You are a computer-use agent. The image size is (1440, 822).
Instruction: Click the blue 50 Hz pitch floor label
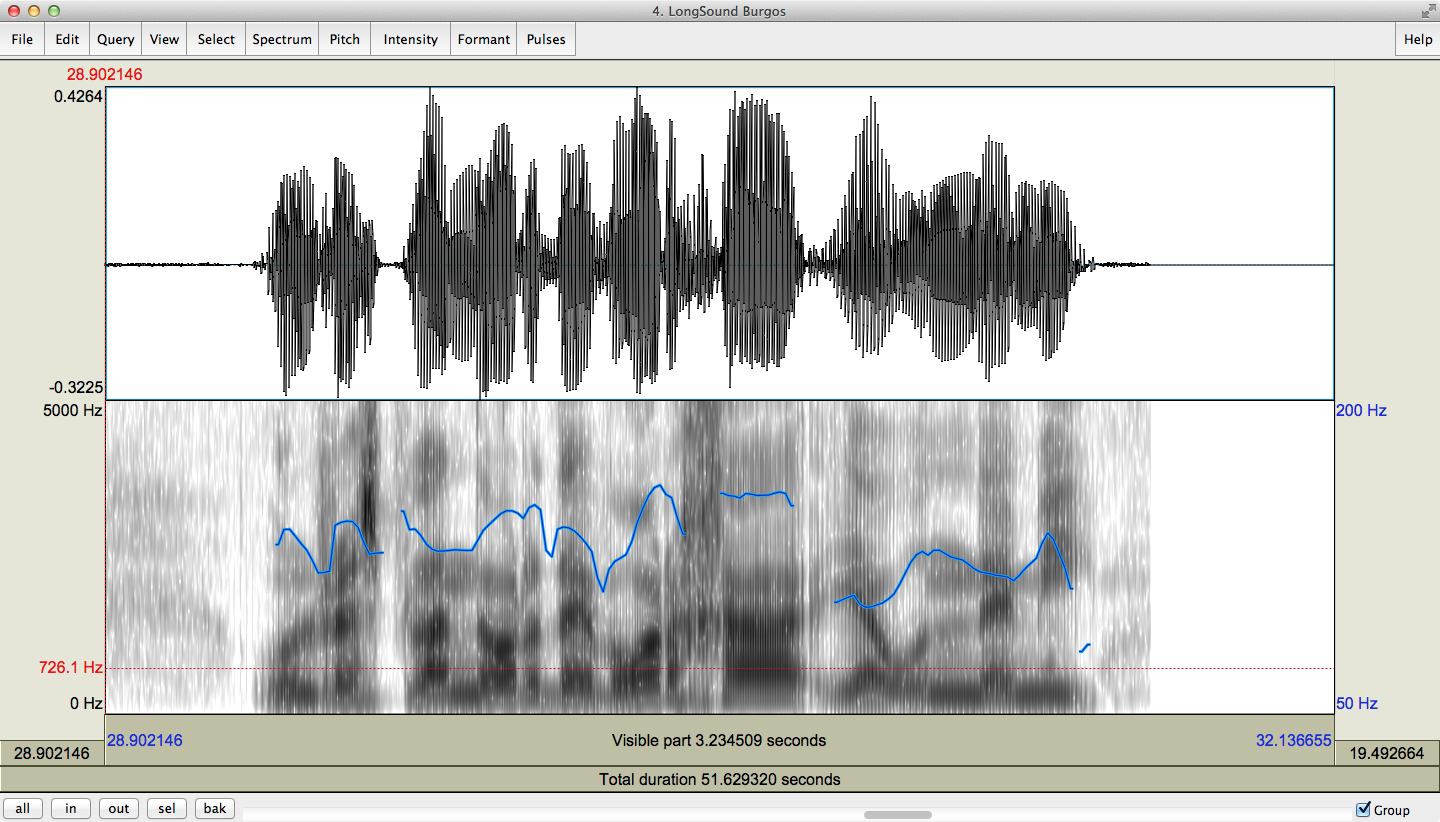click(x=1357, y=703)
